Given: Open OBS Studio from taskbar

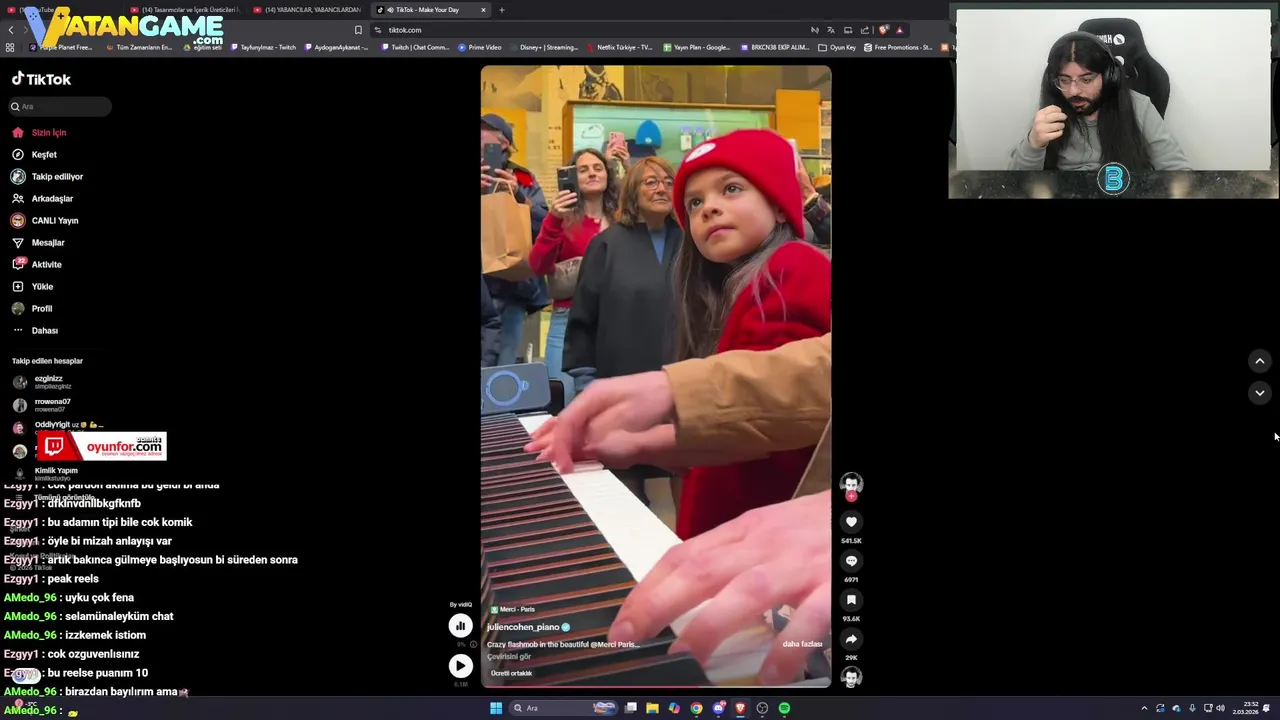Looking at the screenshot, I should tap(762, 708).
